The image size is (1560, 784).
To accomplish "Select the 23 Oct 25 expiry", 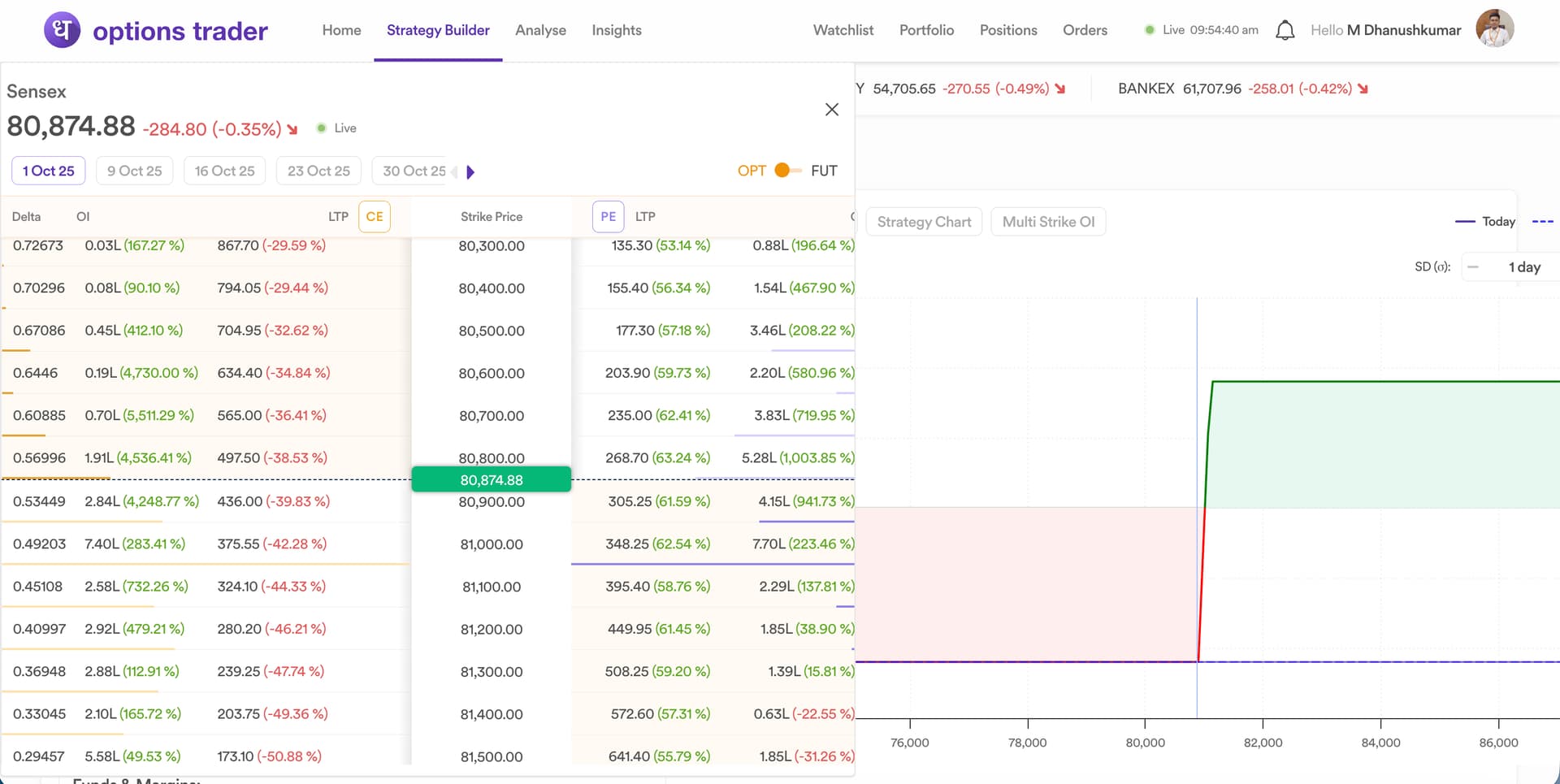I will coord(318,171).
